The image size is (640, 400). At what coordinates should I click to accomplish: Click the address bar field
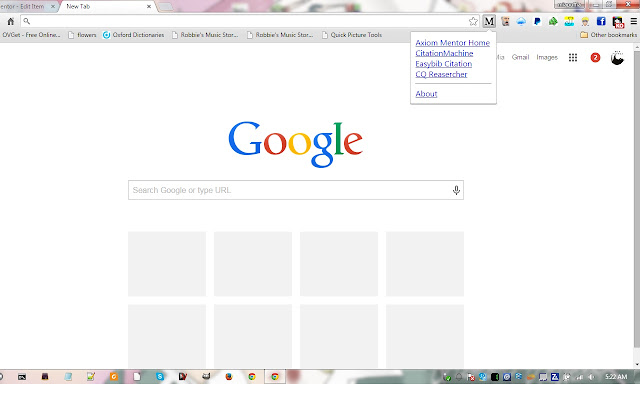click(249, 21)
